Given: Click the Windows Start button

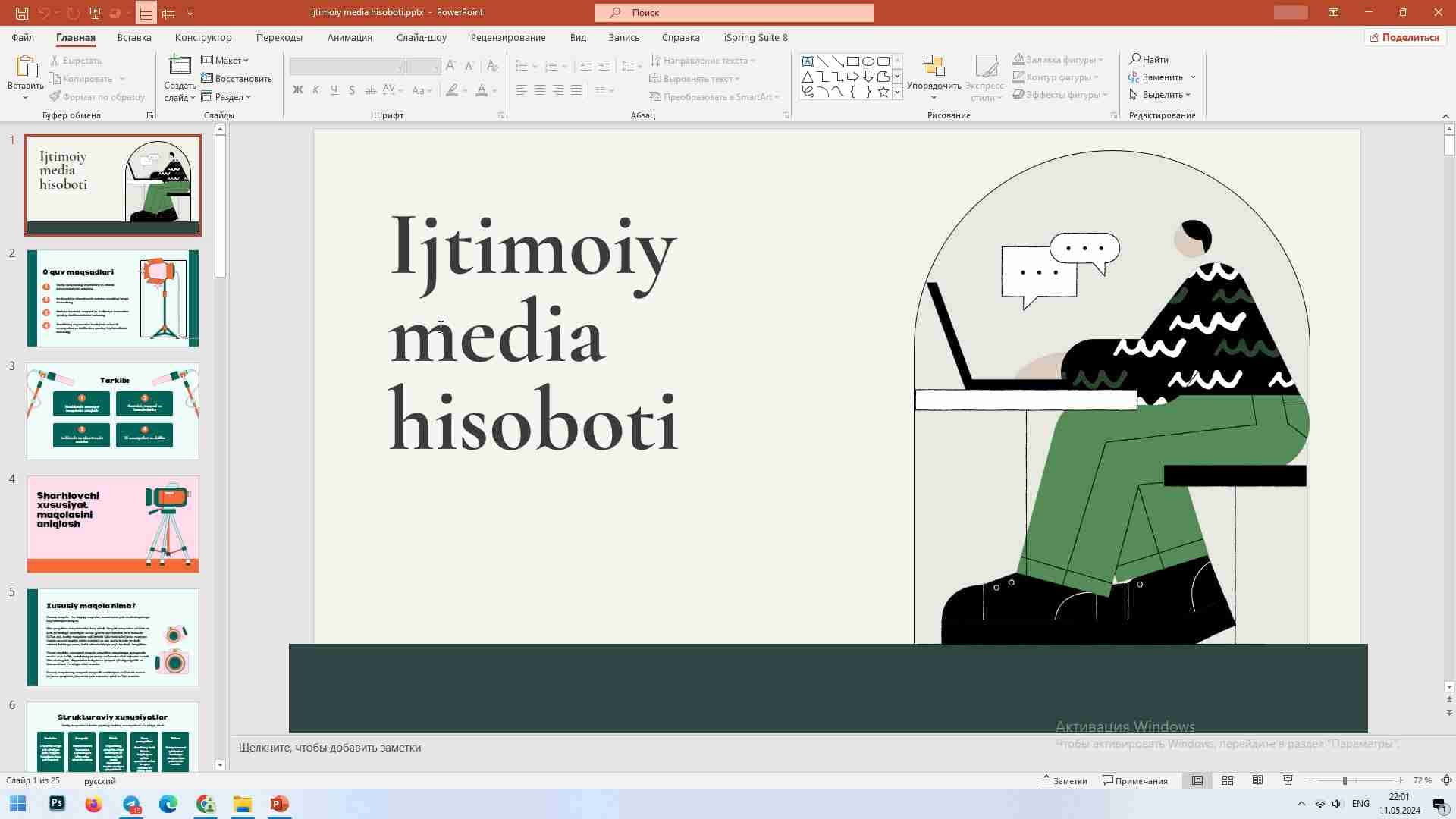Looking at the screenshot, I should pyautogui.click(x=18, y=804).
